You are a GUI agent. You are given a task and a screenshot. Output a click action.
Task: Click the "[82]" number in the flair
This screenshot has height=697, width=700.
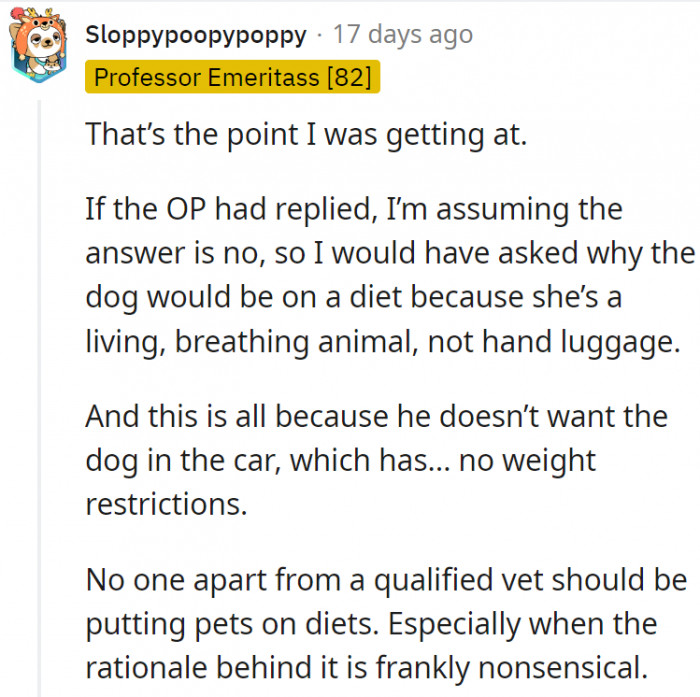[x=348, y=77]
